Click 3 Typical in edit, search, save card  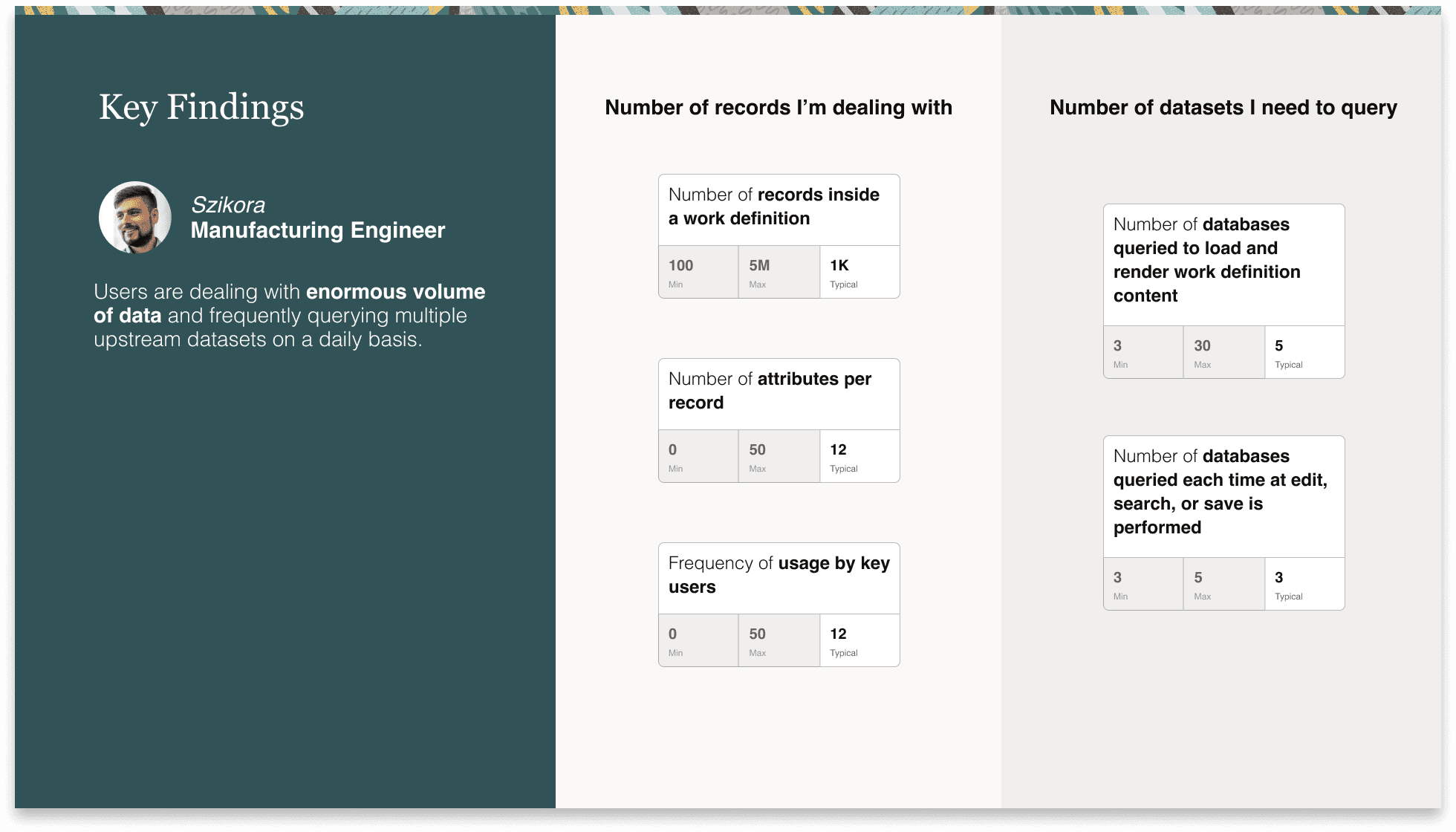tap(1304, 585)
